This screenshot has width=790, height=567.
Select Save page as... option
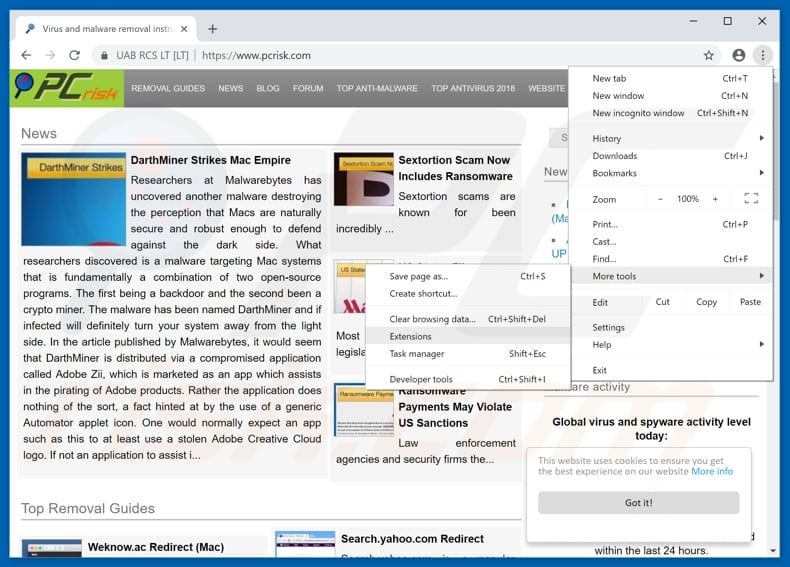tap(468, 276)
